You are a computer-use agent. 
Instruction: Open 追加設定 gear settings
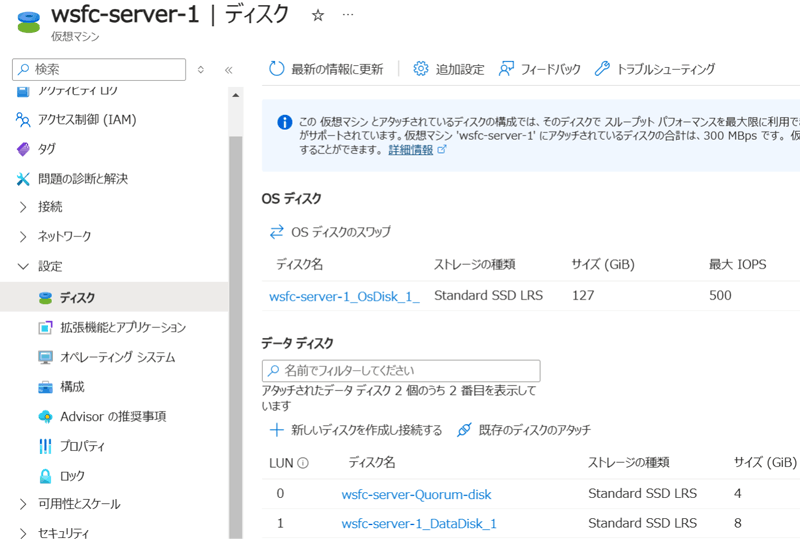[x=448, y=69]
